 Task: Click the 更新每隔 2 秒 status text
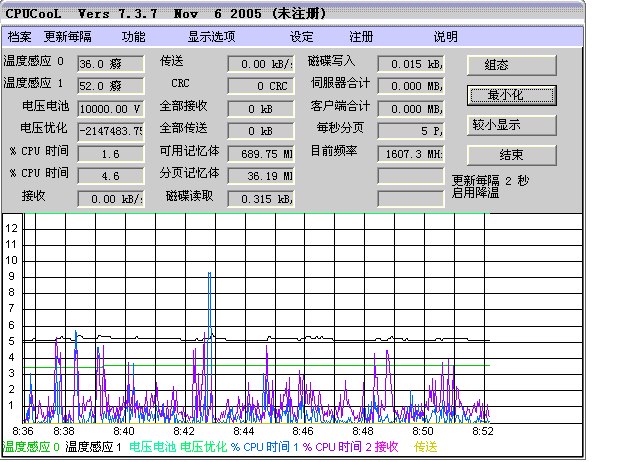(490, 180)
